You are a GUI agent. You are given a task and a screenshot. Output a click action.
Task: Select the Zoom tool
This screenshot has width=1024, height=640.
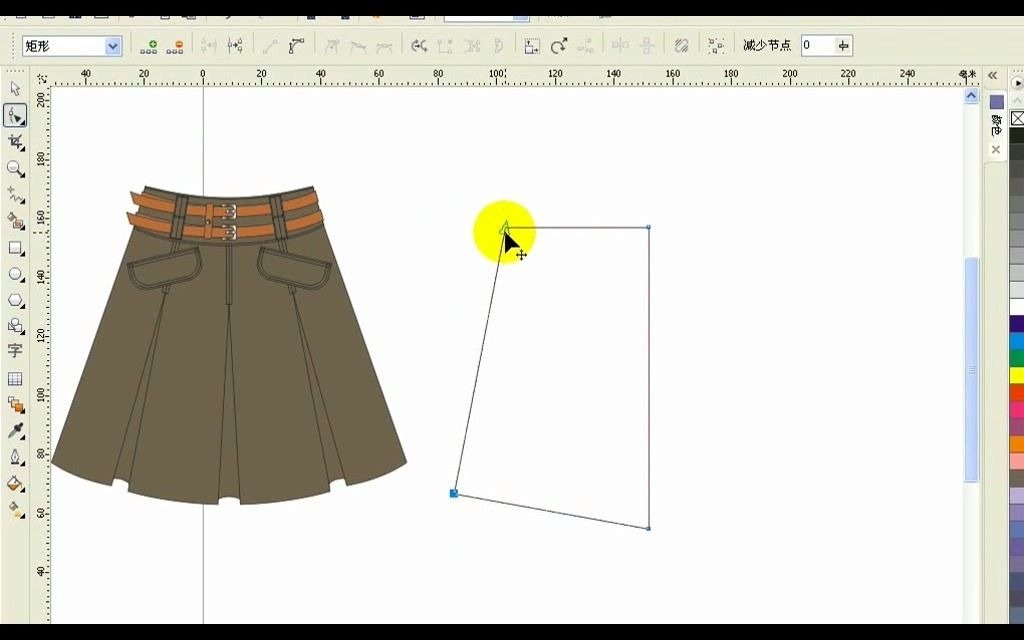[x=14, y=169]
